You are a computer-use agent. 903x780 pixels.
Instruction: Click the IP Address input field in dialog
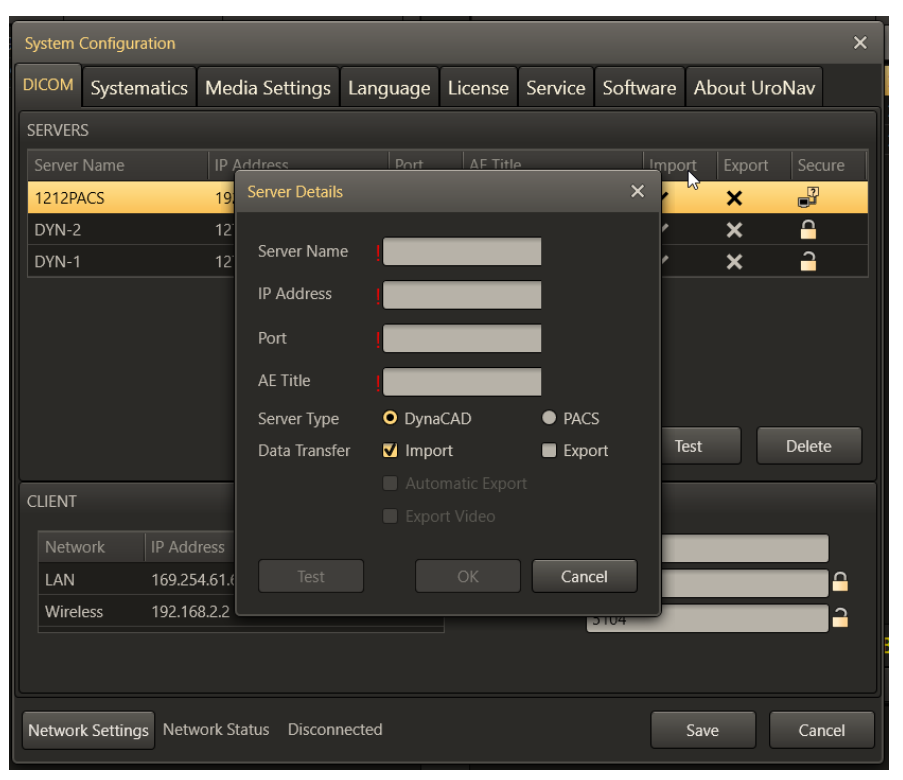pyautogui.click(x=462, y=295)
